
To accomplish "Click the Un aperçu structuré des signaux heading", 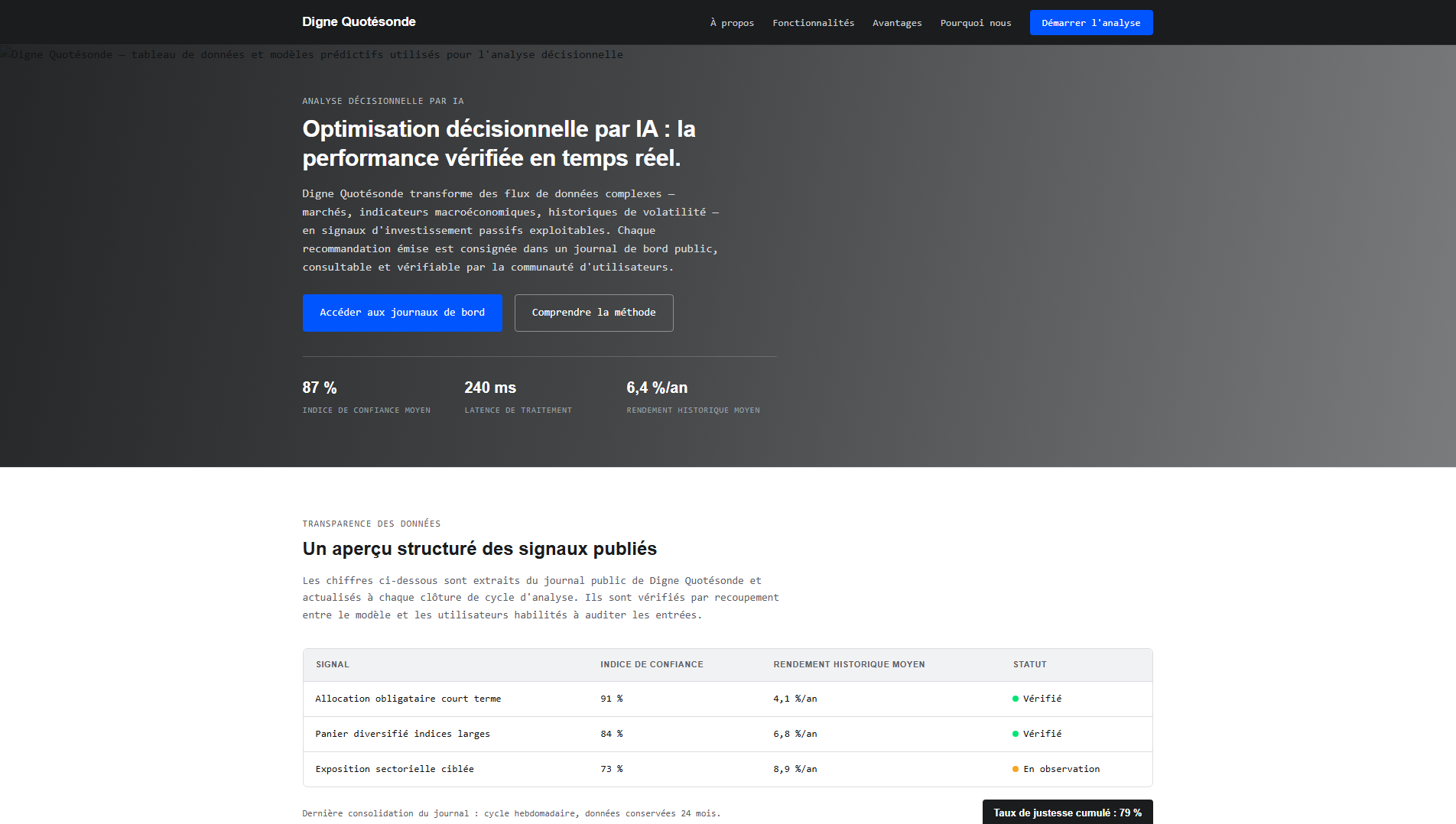I will (x=479, y=549).
